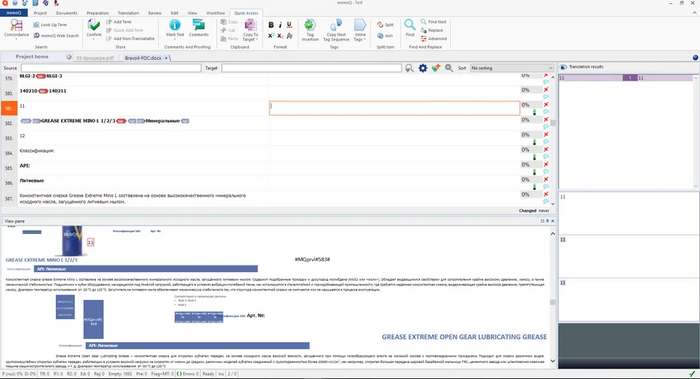Open the ribbon collapse chevron at top right
Viewport: 700px width, 379px height.
(694, 13)
